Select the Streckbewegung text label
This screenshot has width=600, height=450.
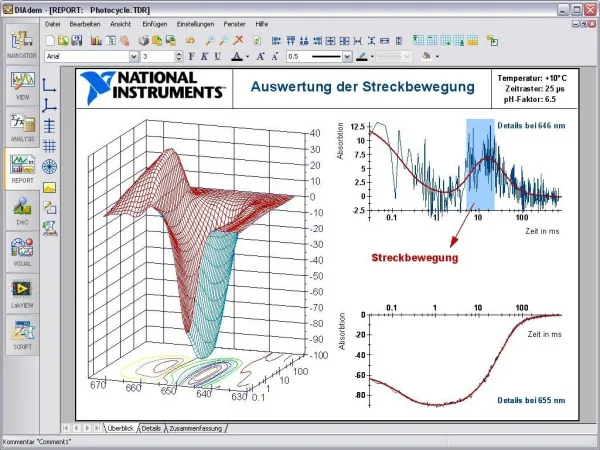click(x=414, y=257)
